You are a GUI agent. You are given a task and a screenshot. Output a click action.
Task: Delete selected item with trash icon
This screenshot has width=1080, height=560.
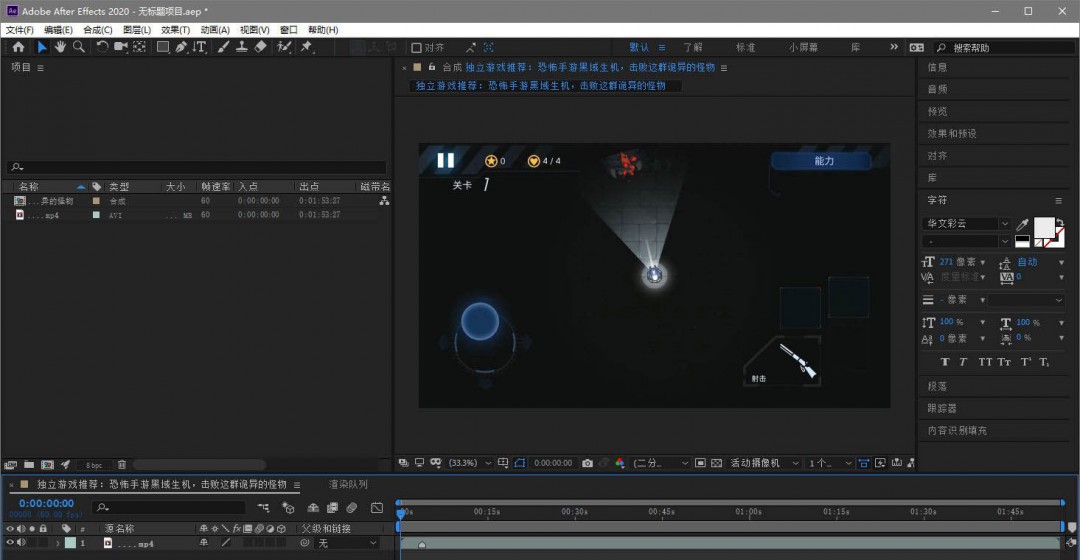pyautogui.click(x=122, y=465)
